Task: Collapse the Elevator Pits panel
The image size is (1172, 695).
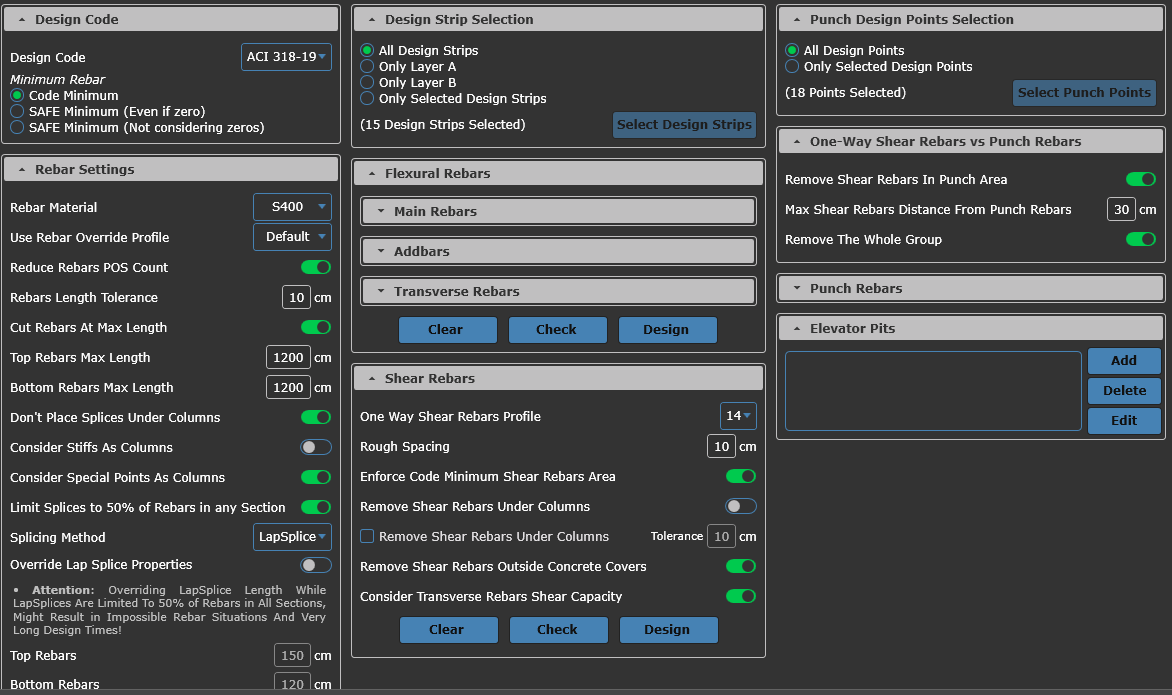Action: (970, 328)
